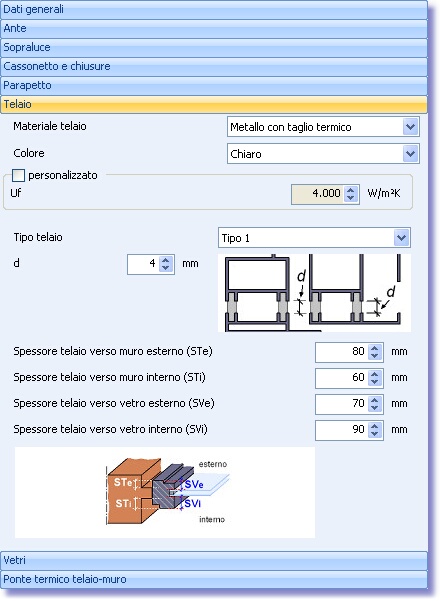This screenshot has height=601, width=440.
Task: Open the Vetri section
Action: [x=214, y=561]
